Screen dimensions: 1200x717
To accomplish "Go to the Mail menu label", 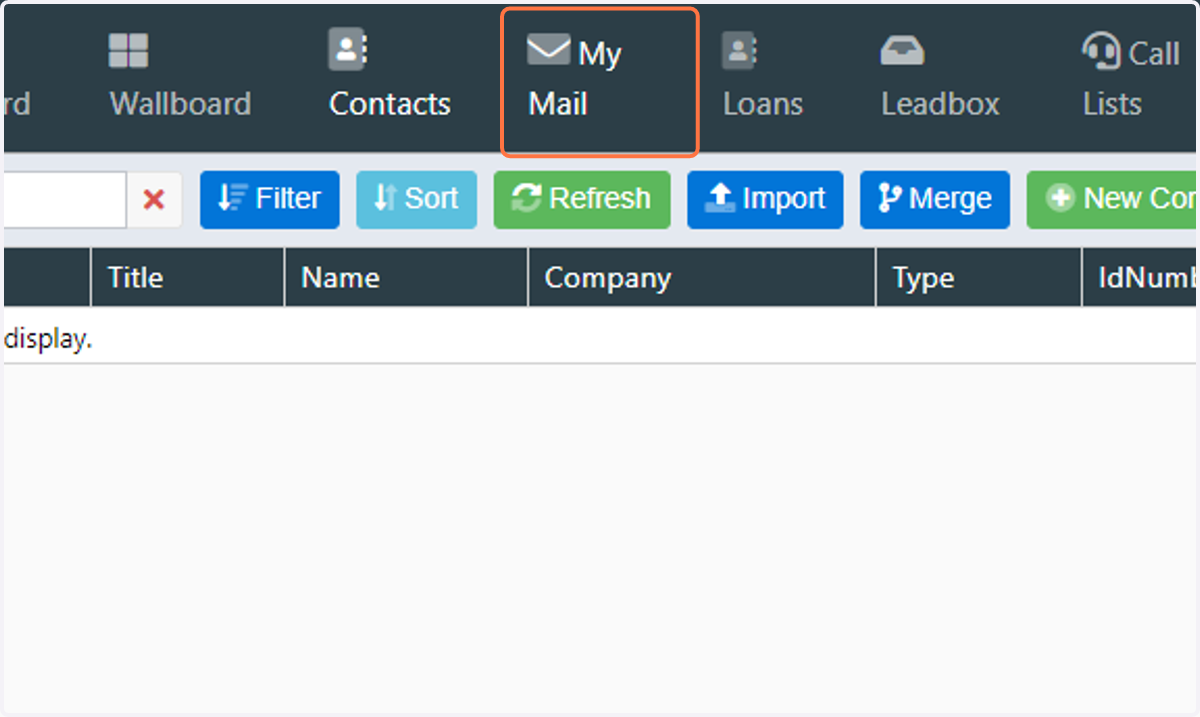I will pos(558,104).
